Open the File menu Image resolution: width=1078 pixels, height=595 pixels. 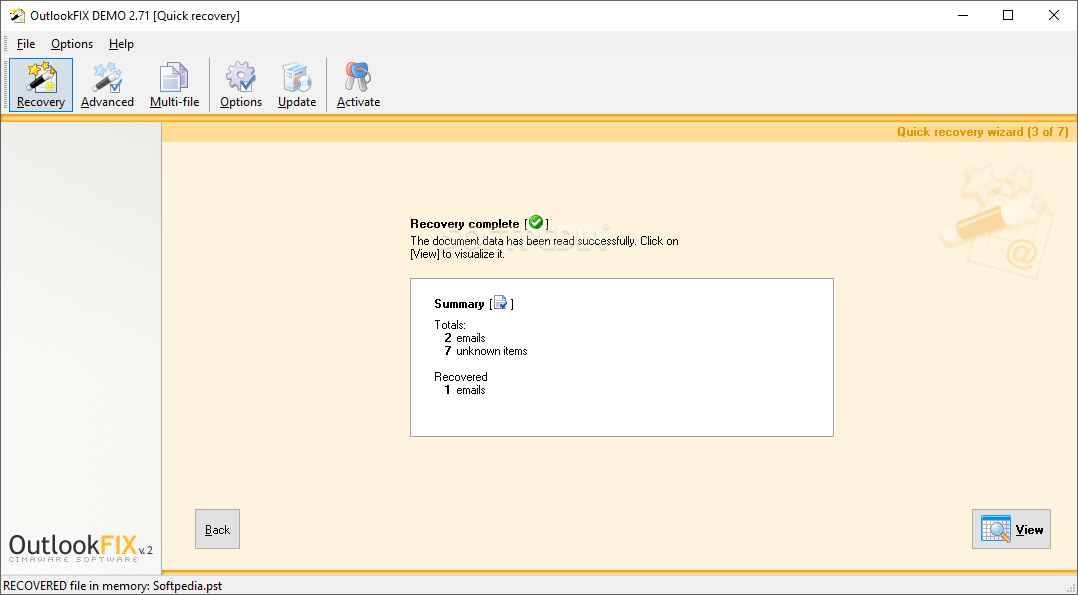(26, 44)
